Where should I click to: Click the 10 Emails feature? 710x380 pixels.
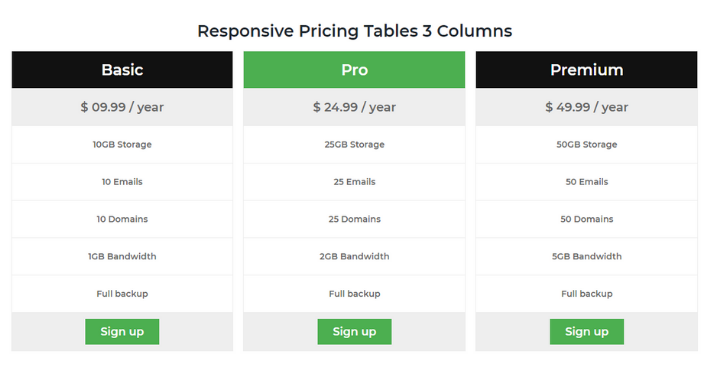[122, 182]
